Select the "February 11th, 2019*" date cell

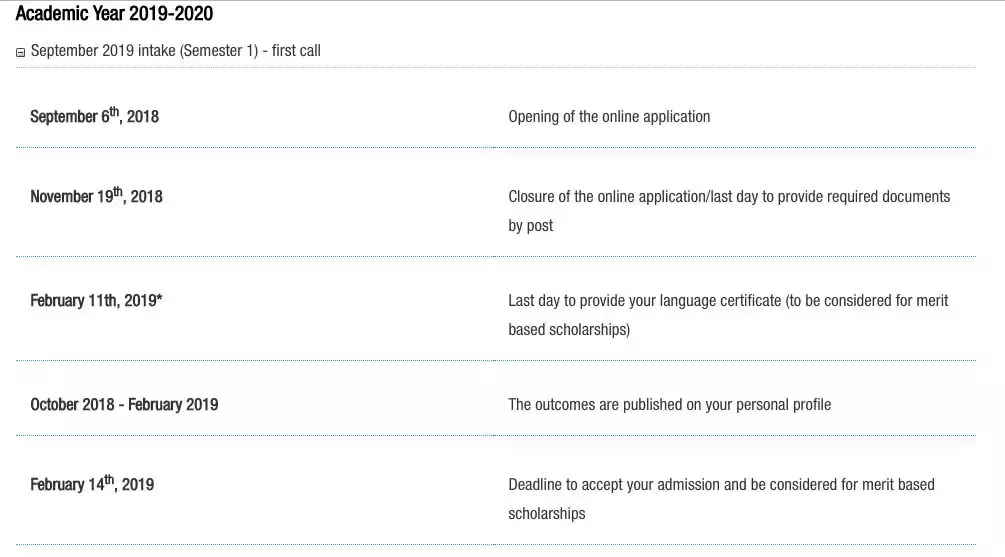click(x=94, y=300)
